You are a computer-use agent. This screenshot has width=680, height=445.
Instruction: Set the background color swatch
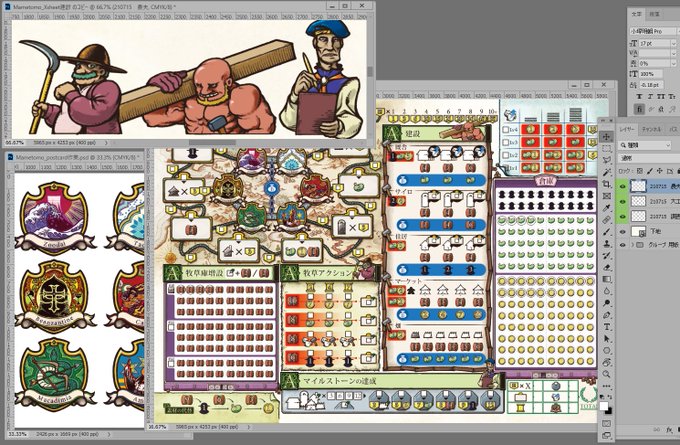click(x=609, y=411)
